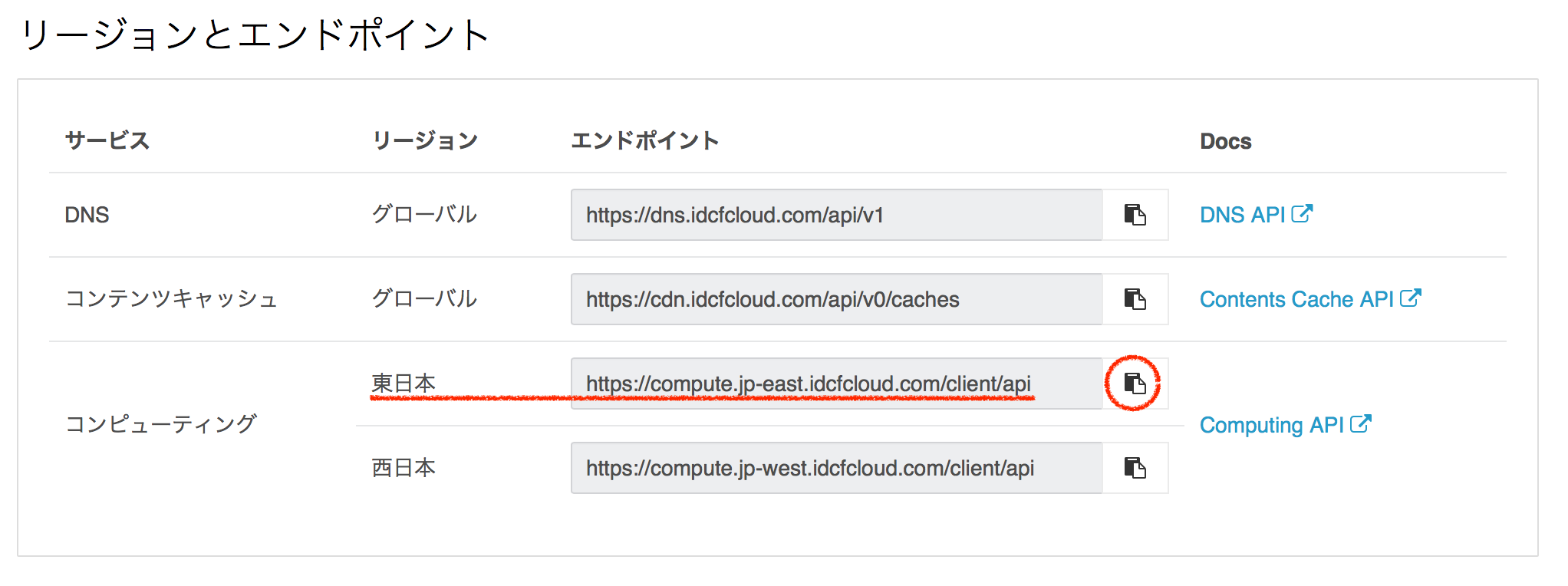Click the Docs column header
Image resolution: width=1568 pixels, height=586 pixels.
pos(1225,142)
